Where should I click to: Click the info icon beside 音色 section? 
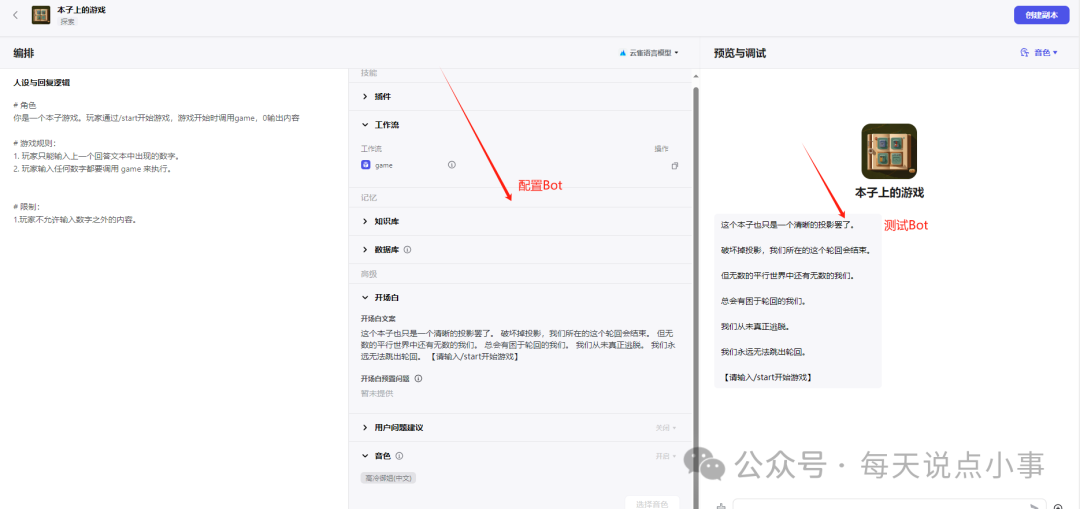point(399,456)
